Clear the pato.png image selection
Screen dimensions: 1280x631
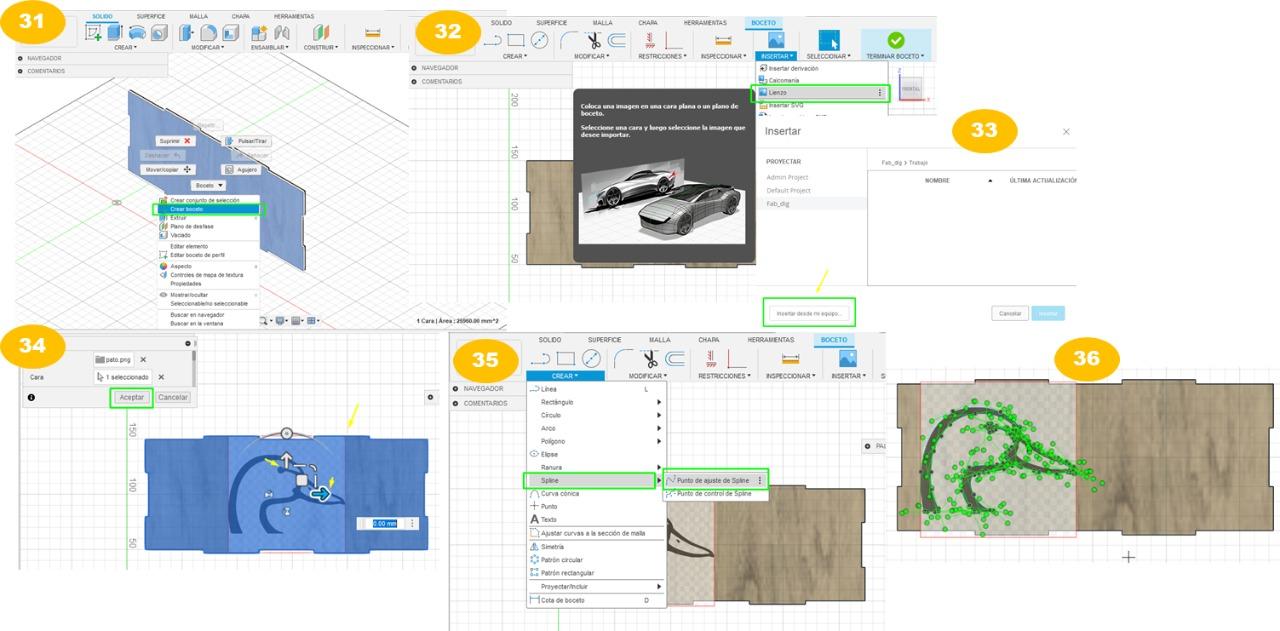143,359
